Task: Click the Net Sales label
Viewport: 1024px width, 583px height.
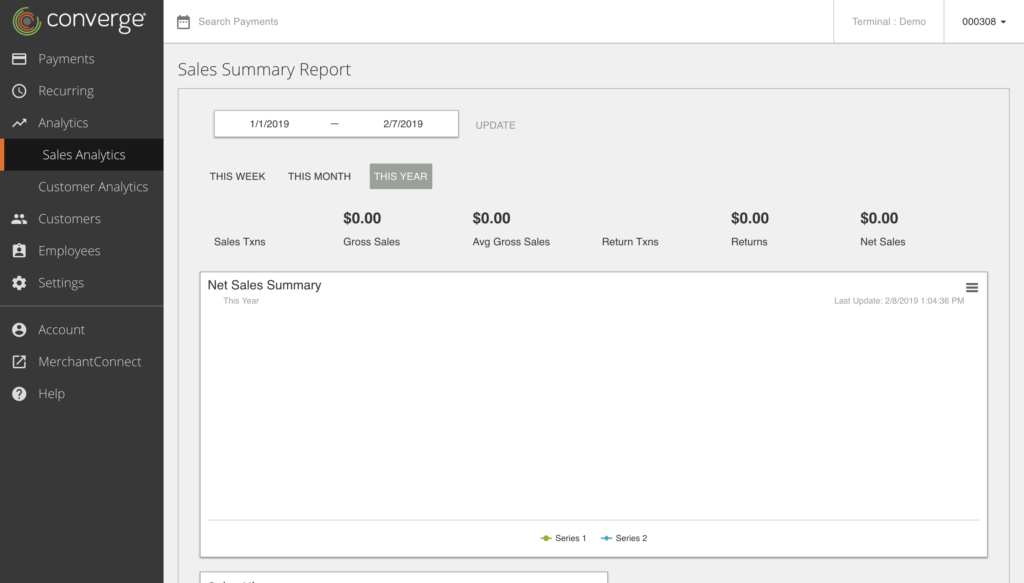Action: pos(882,242)
